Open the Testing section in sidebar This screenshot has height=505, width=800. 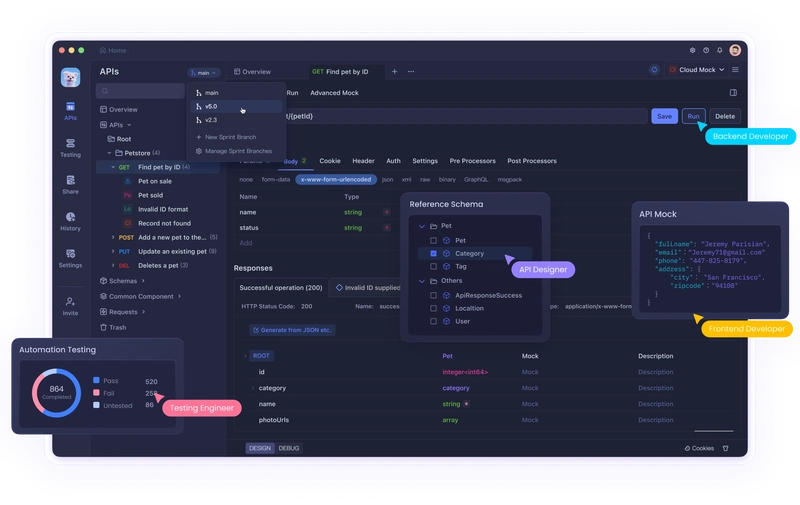pyautogui.click(x=70, y=147)
